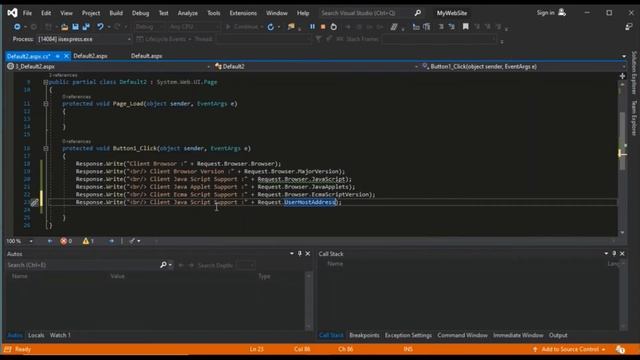Open the Debug menu

click(140, 13)
